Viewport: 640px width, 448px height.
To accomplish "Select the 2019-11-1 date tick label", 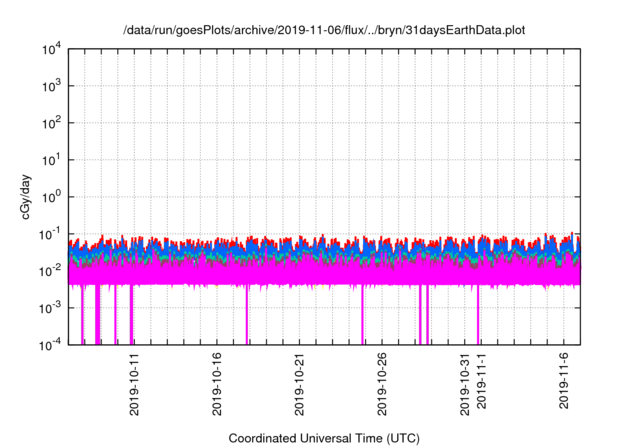I will (482, 381).
